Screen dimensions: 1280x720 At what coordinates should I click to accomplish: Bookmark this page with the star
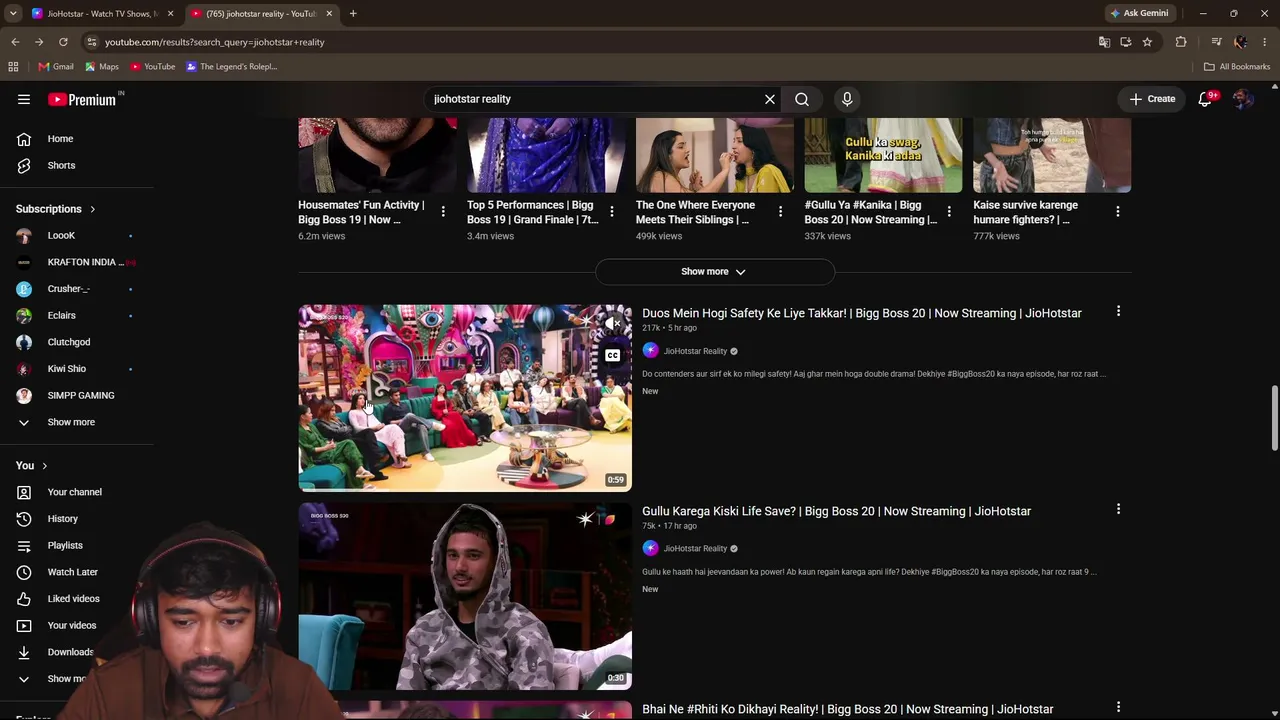[1147, 42]
